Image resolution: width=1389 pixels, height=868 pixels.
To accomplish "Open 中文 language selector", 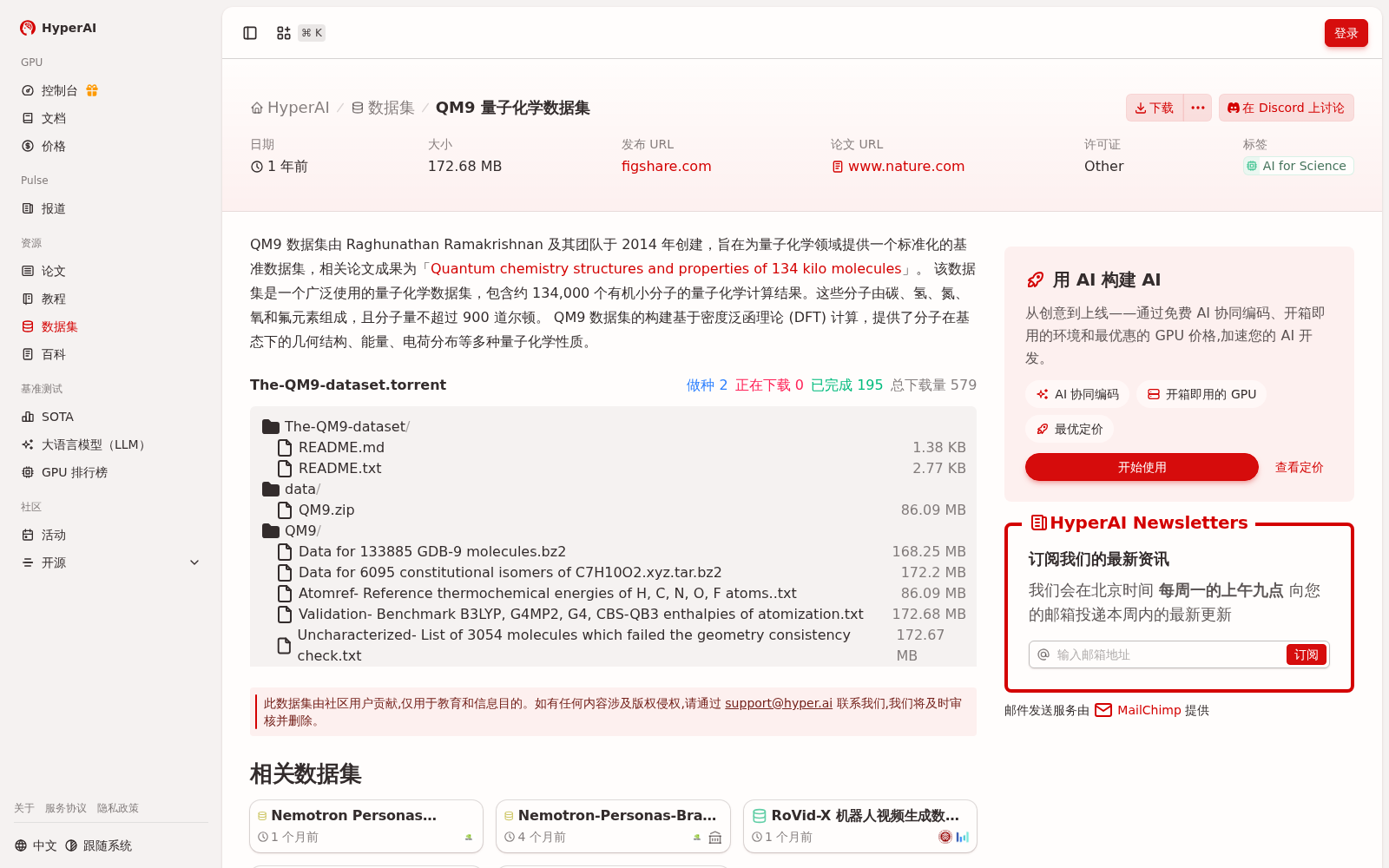I will (36, 845).
